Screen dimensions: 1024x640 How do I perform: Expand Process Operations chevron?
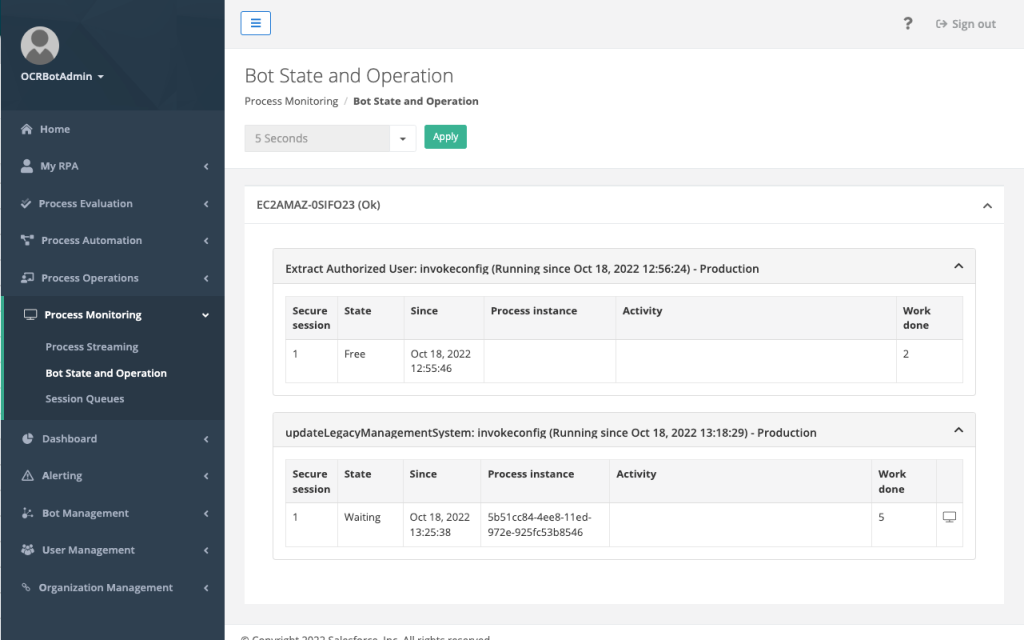point(206,278)
